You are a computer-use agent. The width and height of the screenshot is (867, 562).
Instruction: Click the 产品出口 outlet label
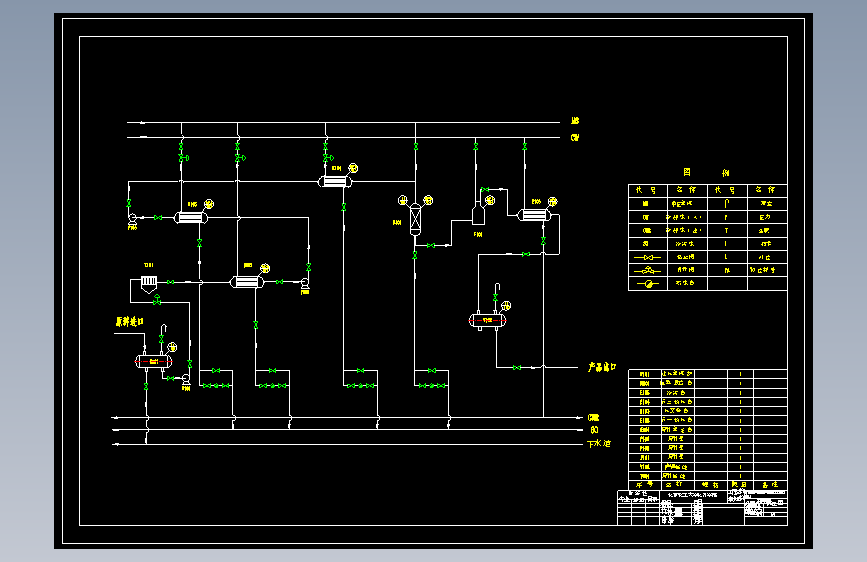[602, 367]
